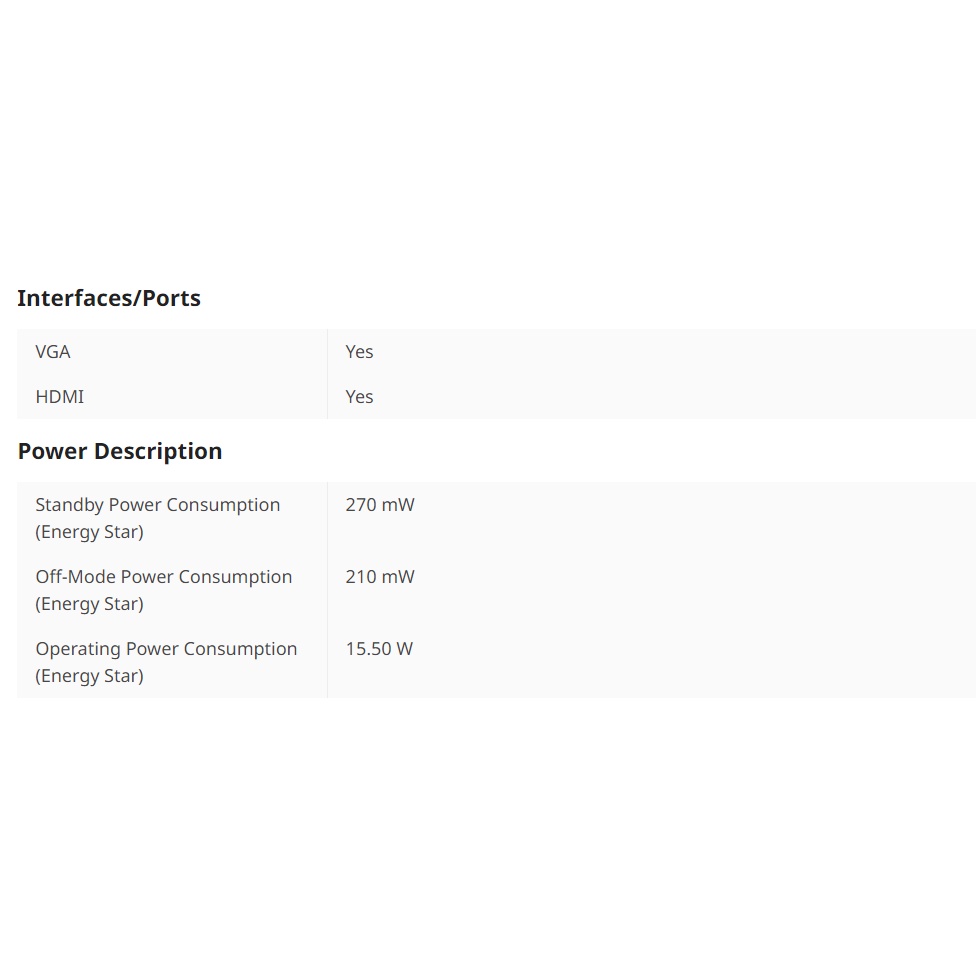Select the Standby Power Consumption label text
Image resolution: width=976 pixels, height=976 pixels.
coord(158,505)
